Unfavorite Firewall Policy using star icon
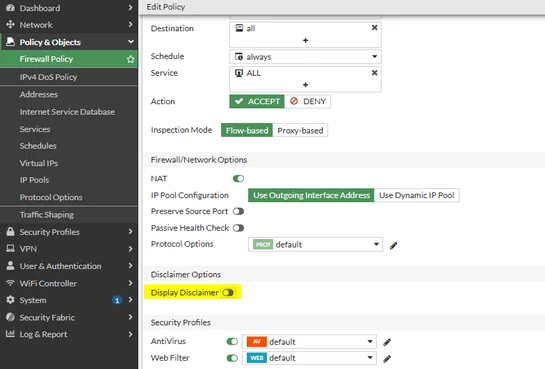This screenshot has height=369, width=545. tap(130, 59)
